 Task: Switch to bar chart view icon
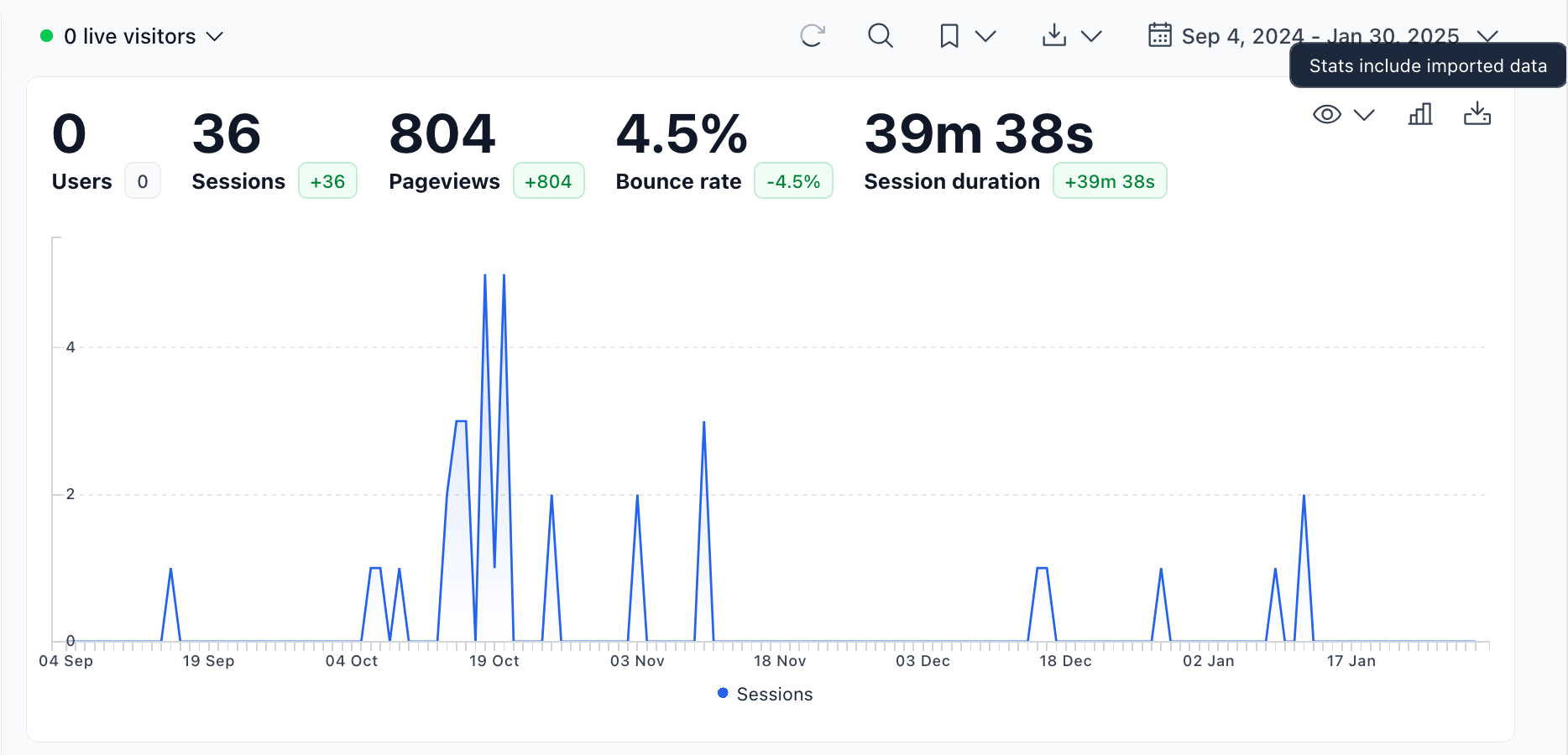(x=1419, y=114)
